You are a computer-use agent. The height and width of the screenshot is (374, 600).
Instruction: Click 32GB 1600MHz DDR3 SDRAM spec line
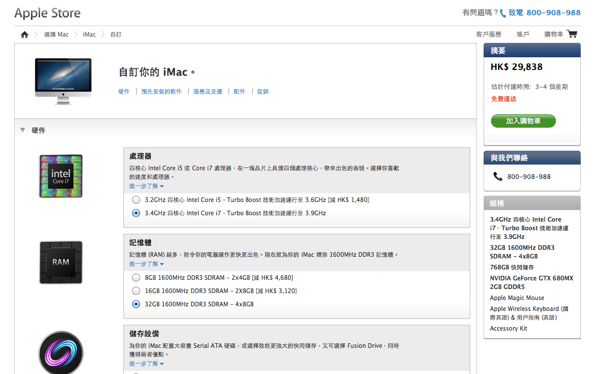pyautogui.click(x=522, y=252)
